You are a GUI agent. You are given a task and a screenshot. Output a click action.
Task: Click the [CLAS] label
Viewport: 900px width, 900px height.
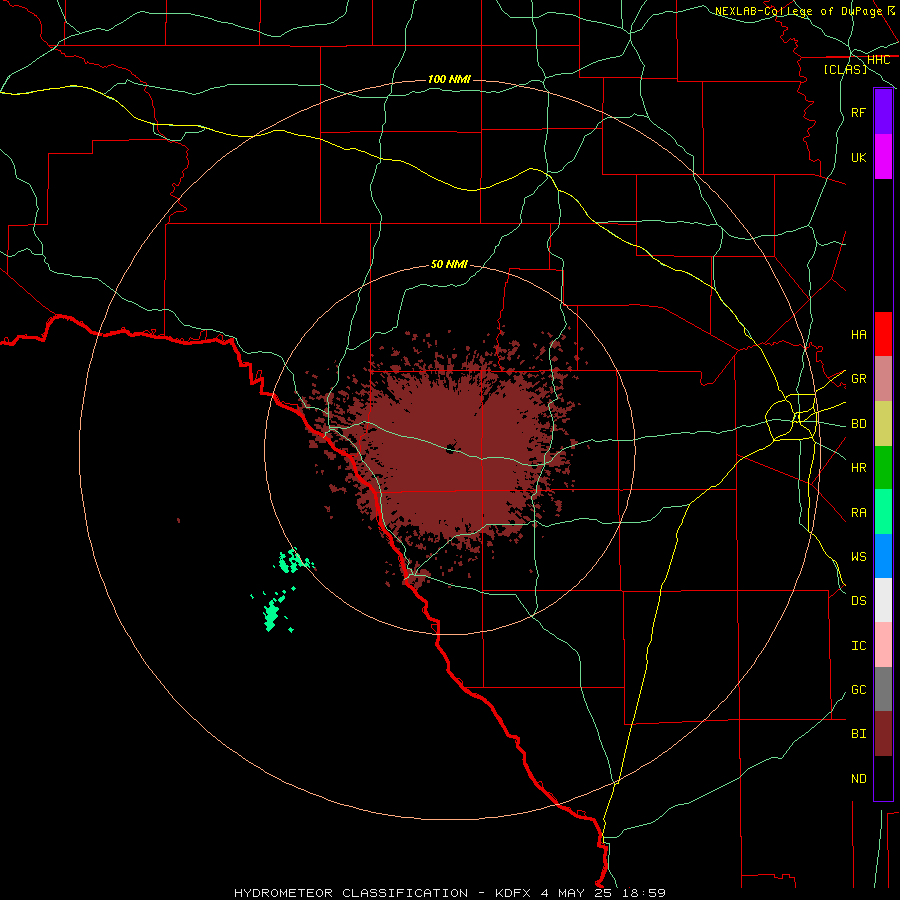845,69
